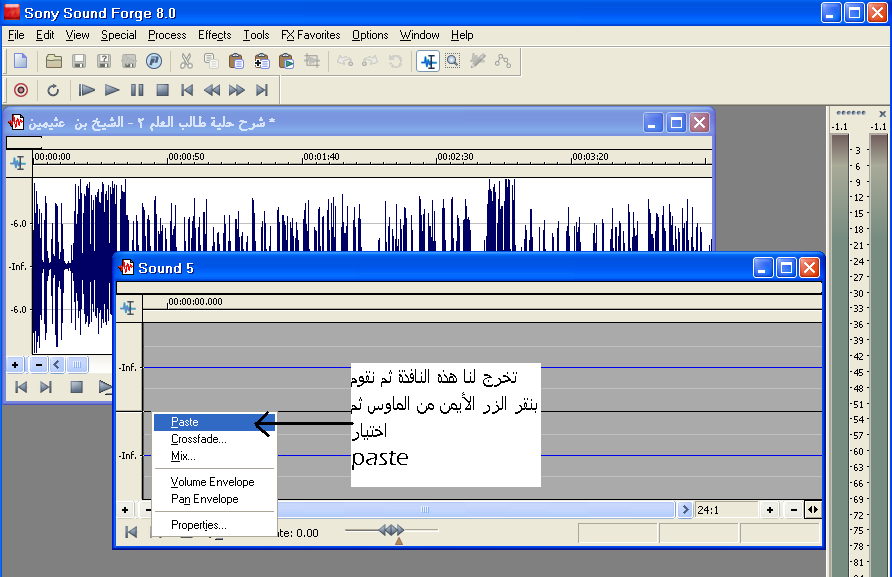Open the File menu
Viewport: 892px width, 577px height.
pyautogui.click(x=16, y=35)
